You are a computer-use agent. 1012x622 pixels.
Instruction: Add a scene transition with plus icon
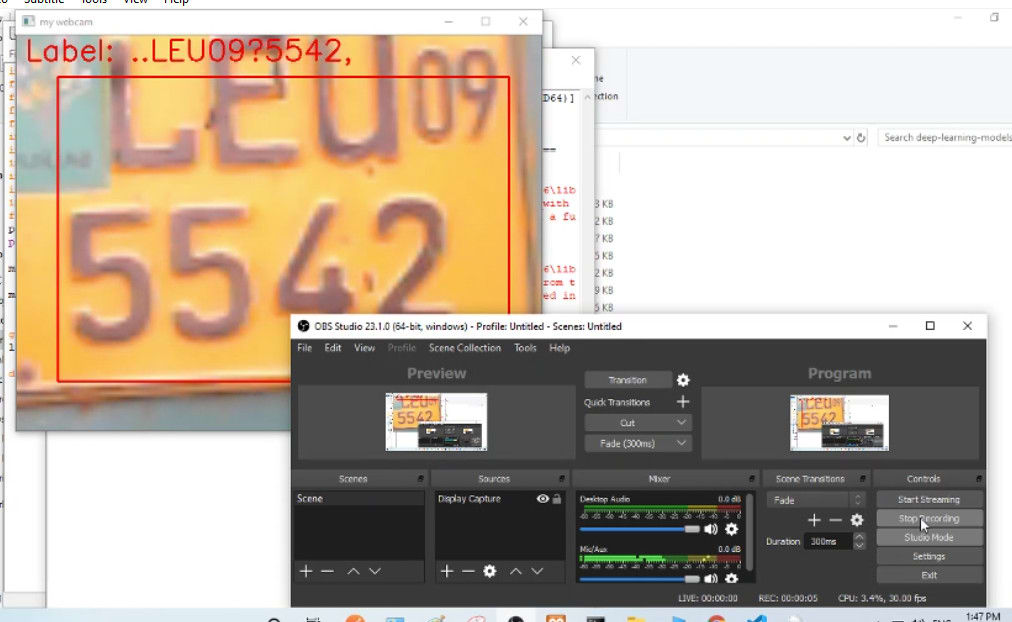pos(814,520)
